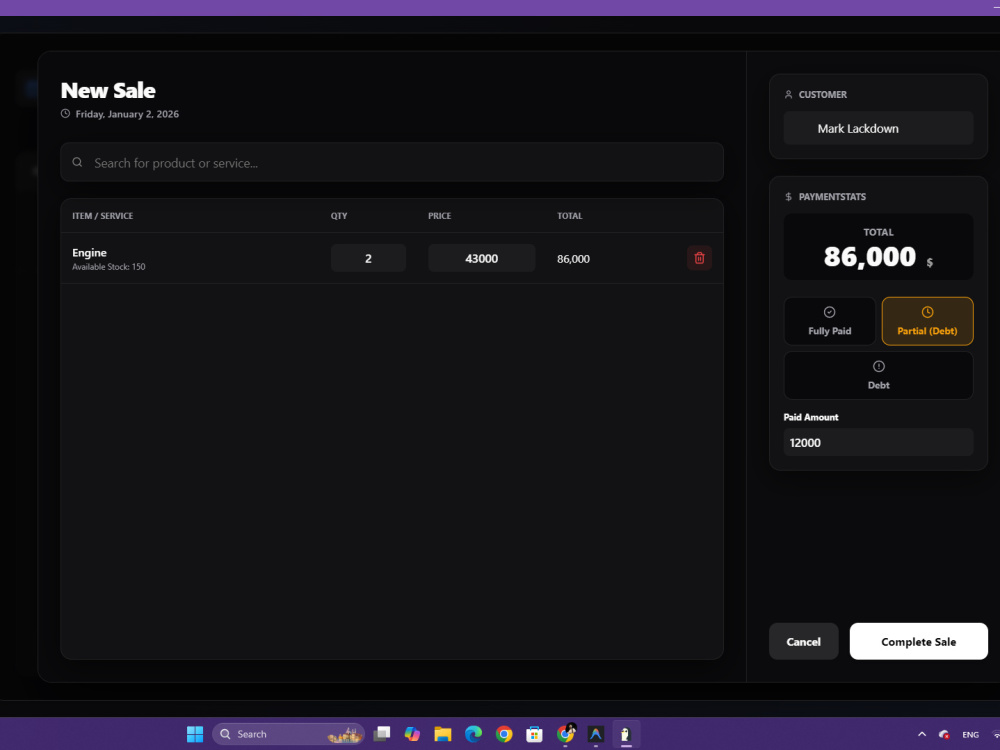Cancel the new sale
Image resolution: width=1000 pixels, height=750 pixels.
[x=804, y=642]
